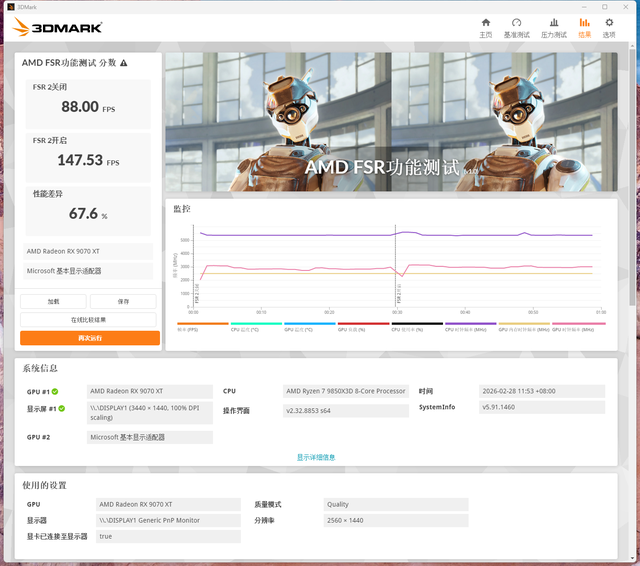Toggle the 帧率 (FPS) orange legend series
This screenshot has height=566, width=640.
202,326
